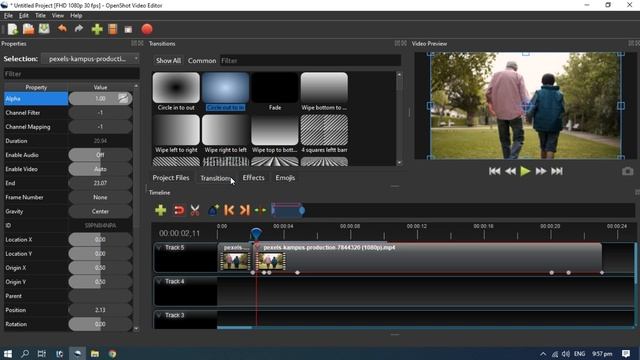This screenshot has height=360, width=640.
Task: Click the Open Project folder icon
Action: coord(29,29)
